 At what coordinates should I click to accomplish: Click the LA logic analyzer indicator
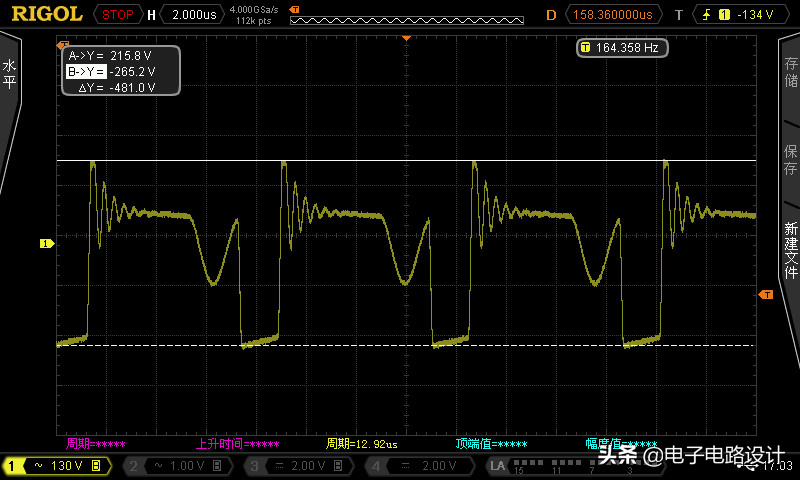[498, 466]
